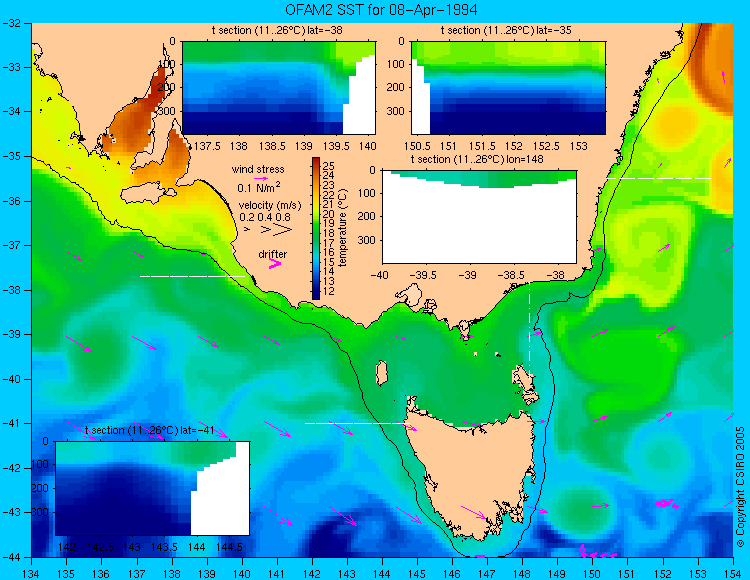Screen dimensions: 750x580
Task: Click drifter markers near 150E at bottom edge
Action: click(x=597, y=553)
